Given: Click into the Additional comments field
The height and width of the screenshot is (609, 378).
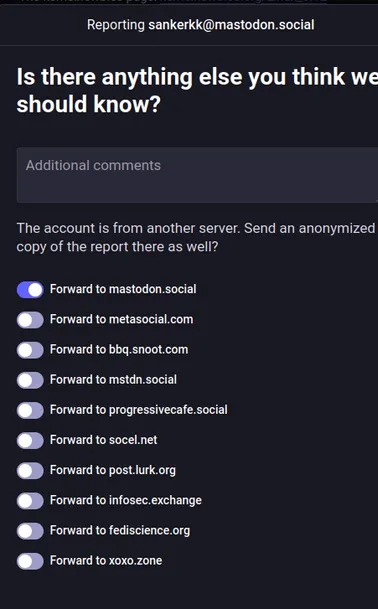Looking at the screenshot, I should point(197,175).
